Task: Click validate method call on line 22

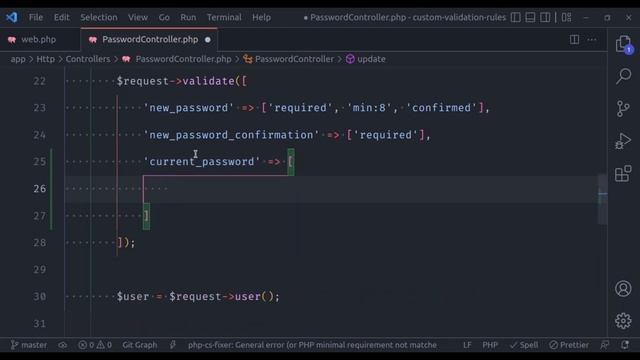Action: point(209,81)
